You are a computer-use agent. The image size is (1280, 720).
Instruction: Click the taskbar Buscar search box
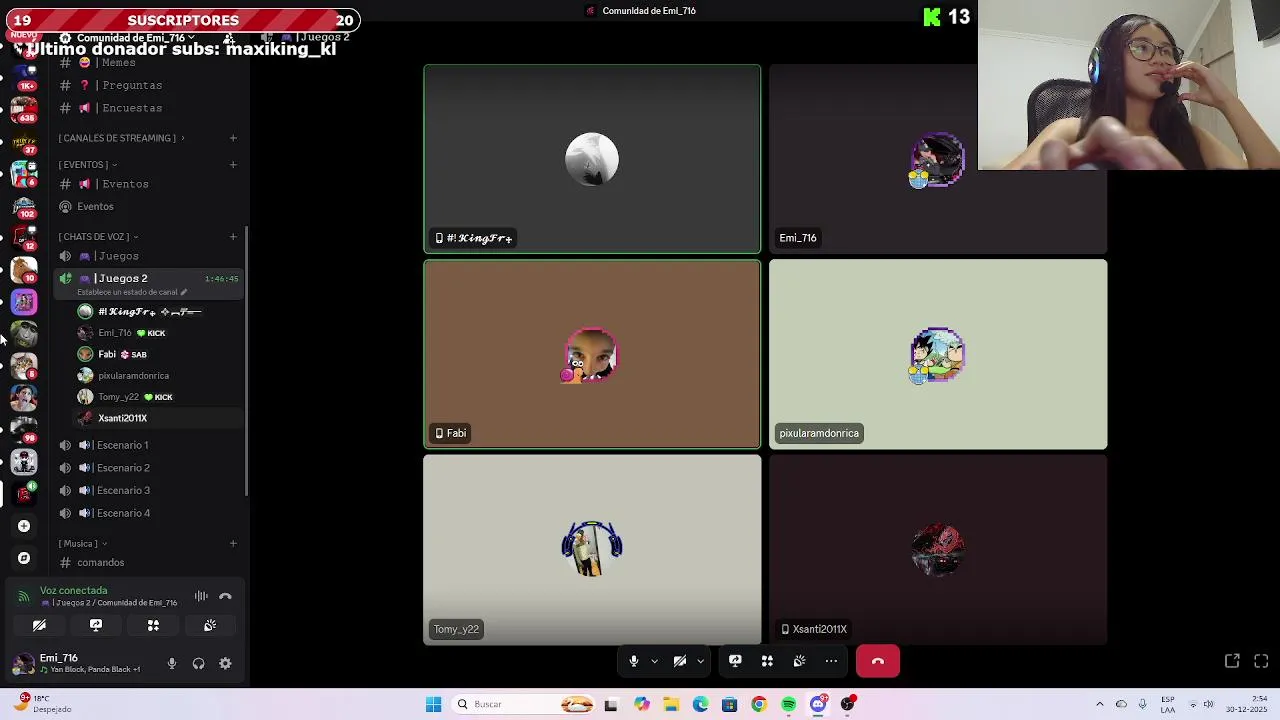(x=525, y=704)
